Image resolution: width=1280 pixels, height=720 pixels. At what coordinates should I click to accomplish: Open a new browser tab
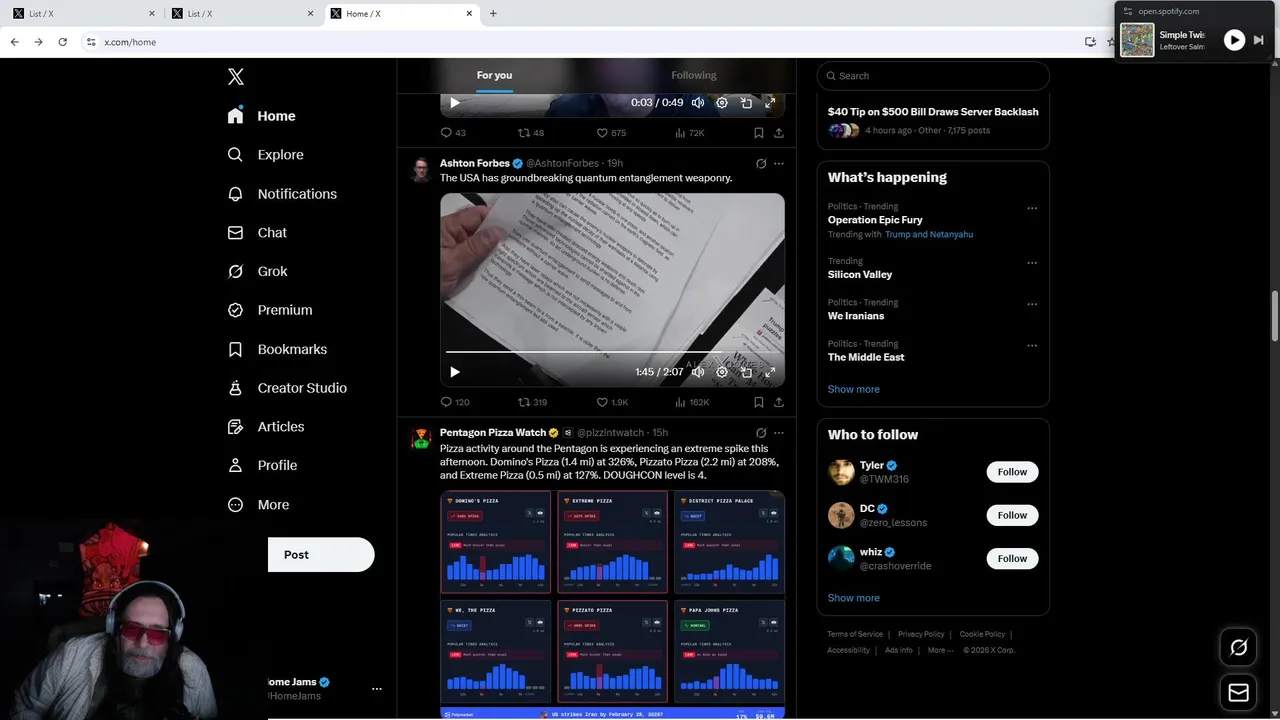click(493, 13)
